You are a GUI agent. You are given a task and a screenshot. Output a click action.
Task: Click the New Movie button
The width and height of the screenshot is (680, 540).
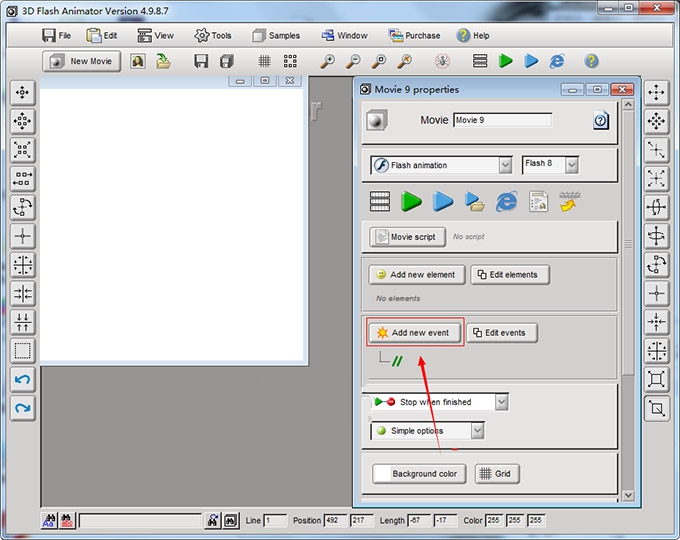pyautogui.click(x=82, y=61)
